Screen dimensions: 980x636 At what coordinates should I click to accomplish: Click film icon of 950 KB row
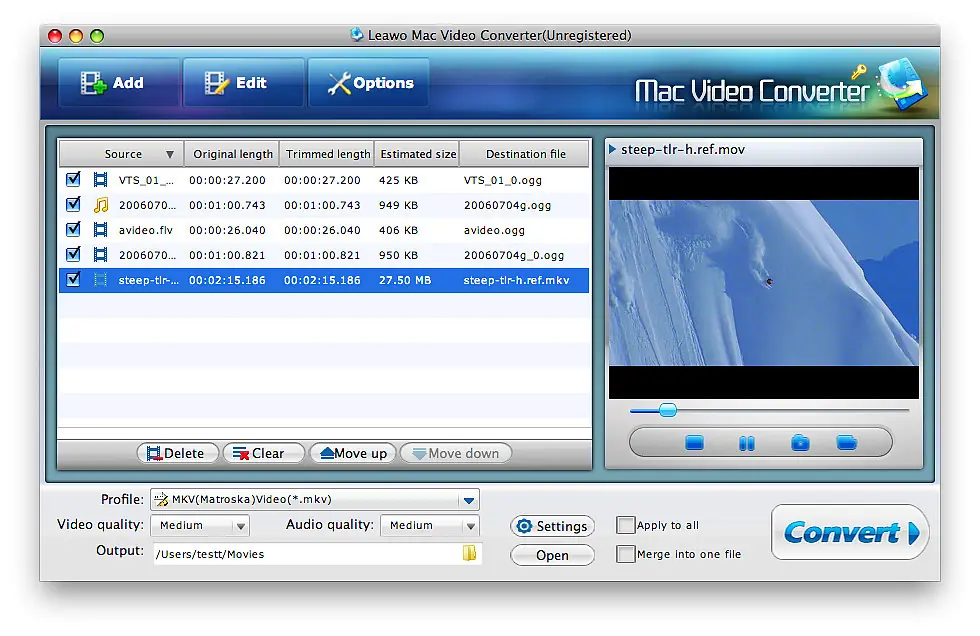[x=100, y=255]
